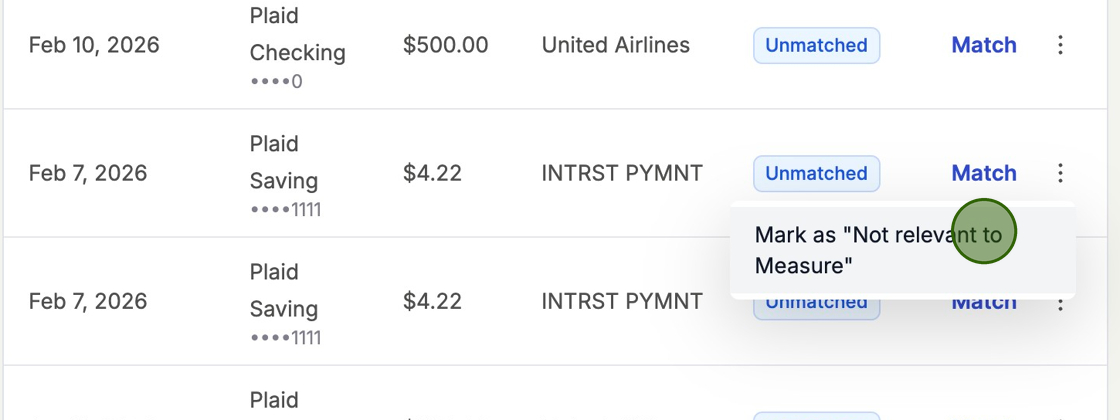
Task: Open three-dot menu for upper INTRST PYMNT row
Action: point(1060,173)
